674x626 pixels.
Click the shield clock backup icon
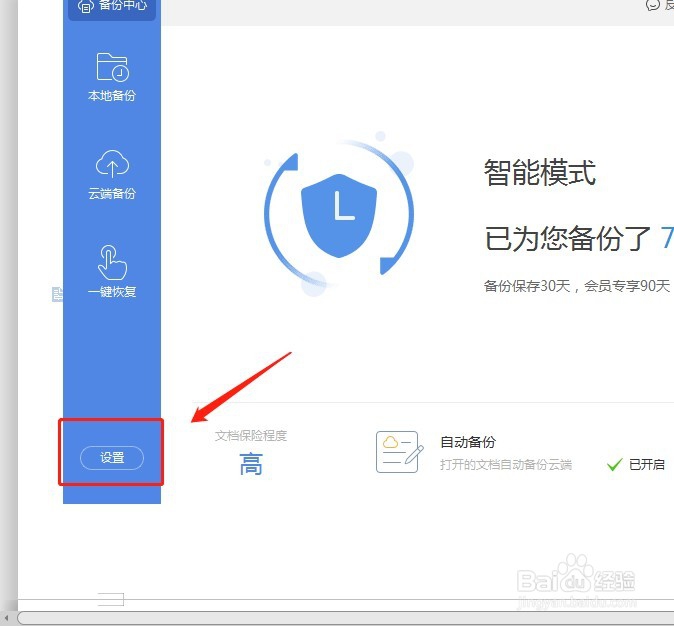tap(339, 215)
